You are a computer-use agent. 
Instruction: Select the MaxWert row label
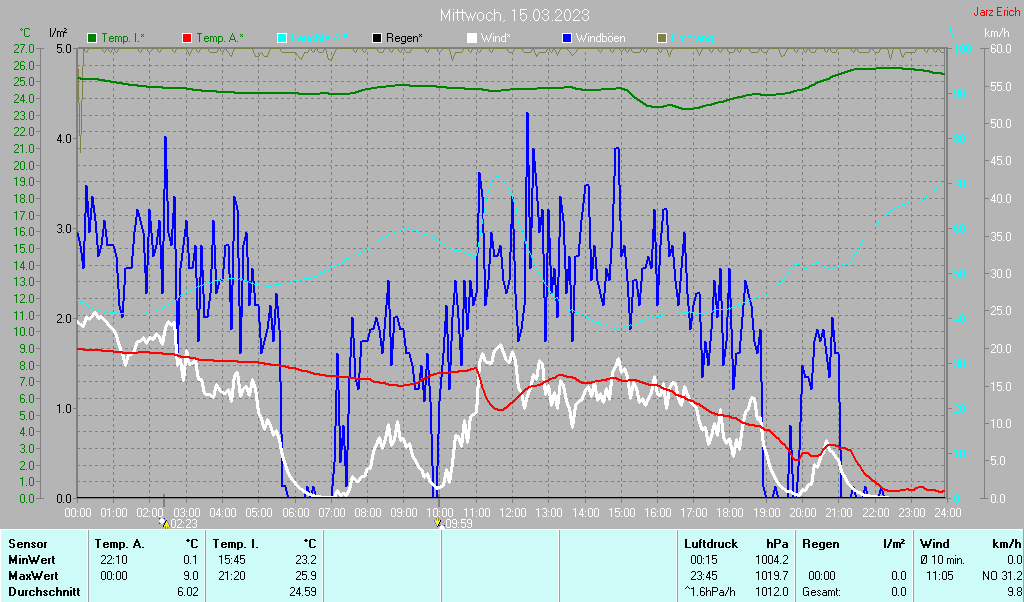[x=32, y=575]
